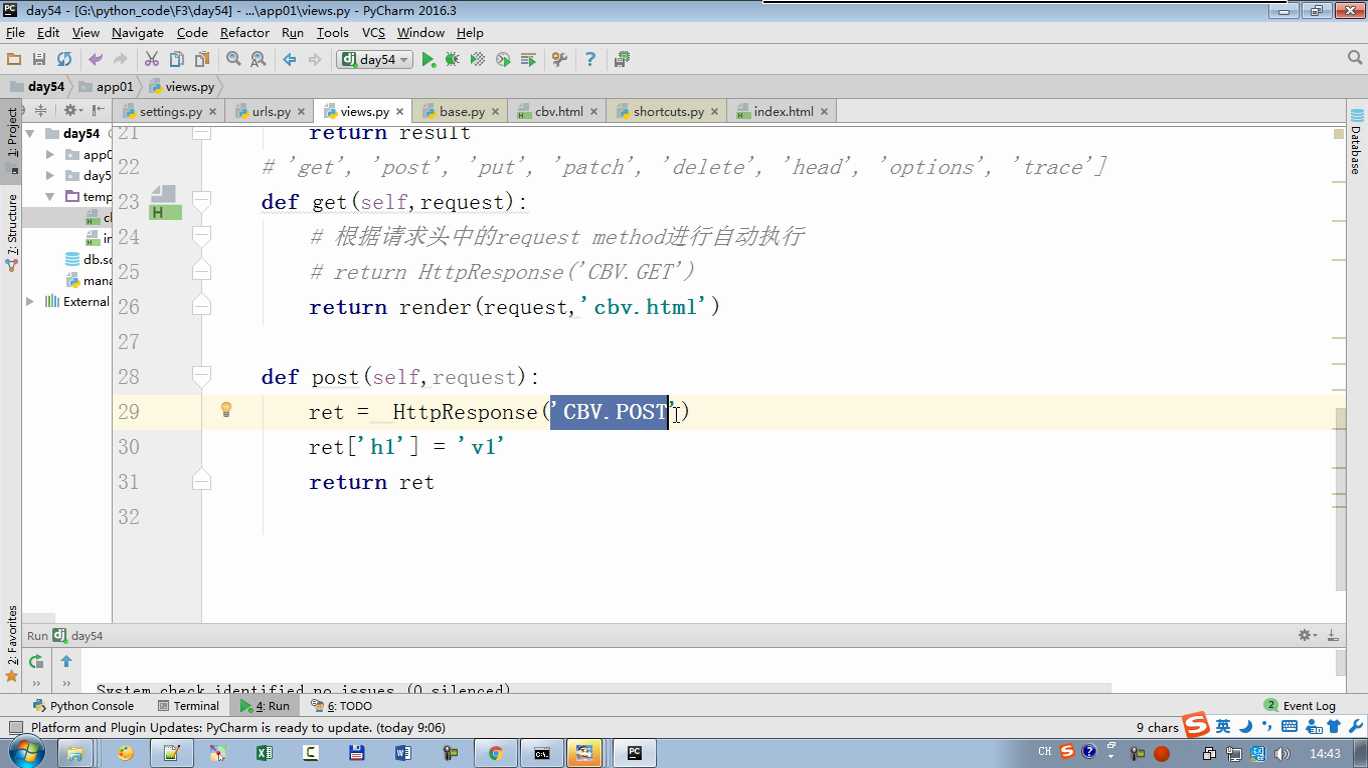Viewport: 1368px width, 768px height.
Task: Click the blue Help question mark
Action: tap(590, 60)
